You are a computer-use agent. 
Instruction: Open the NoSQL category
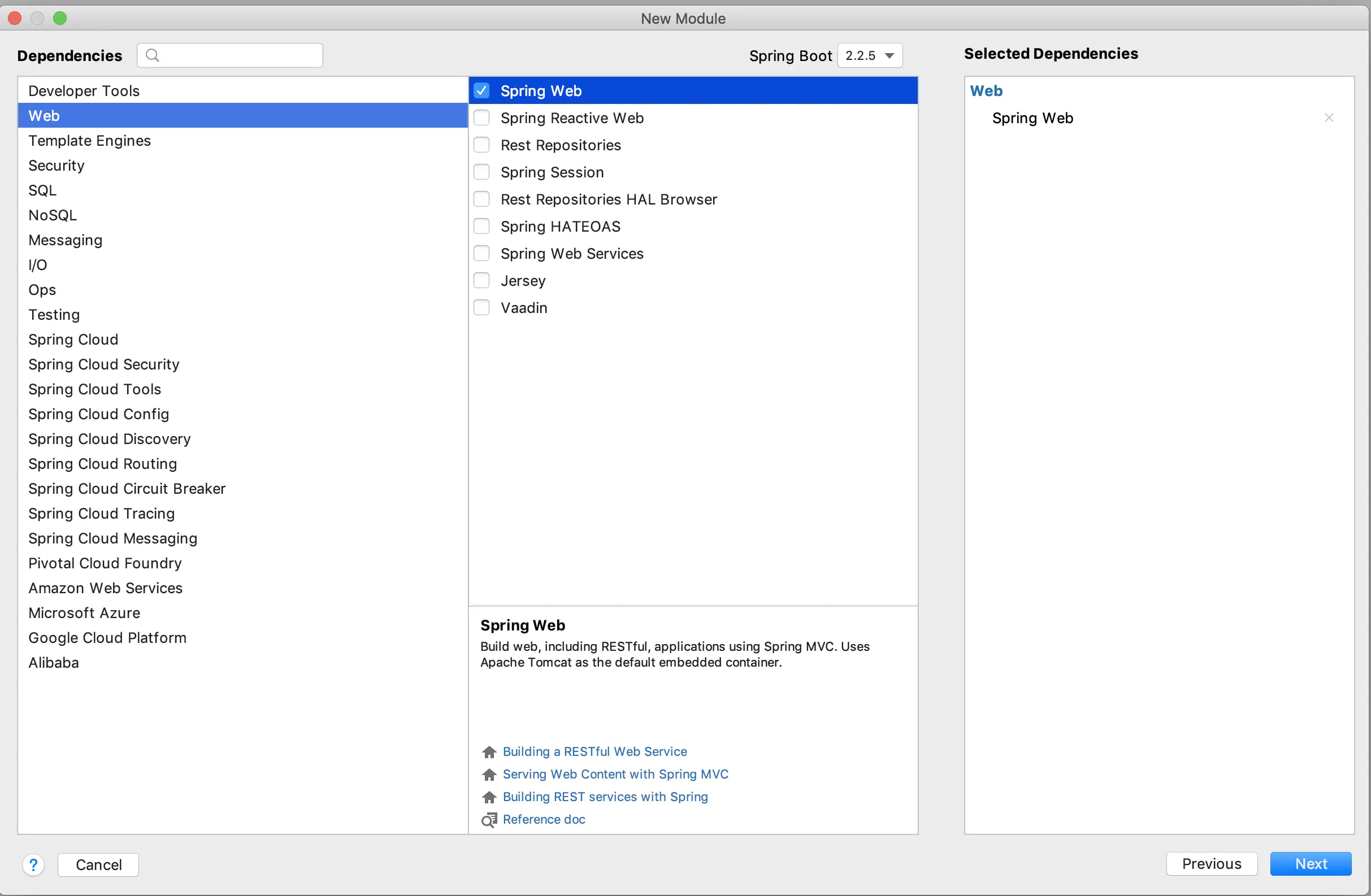tap(53, 215)
